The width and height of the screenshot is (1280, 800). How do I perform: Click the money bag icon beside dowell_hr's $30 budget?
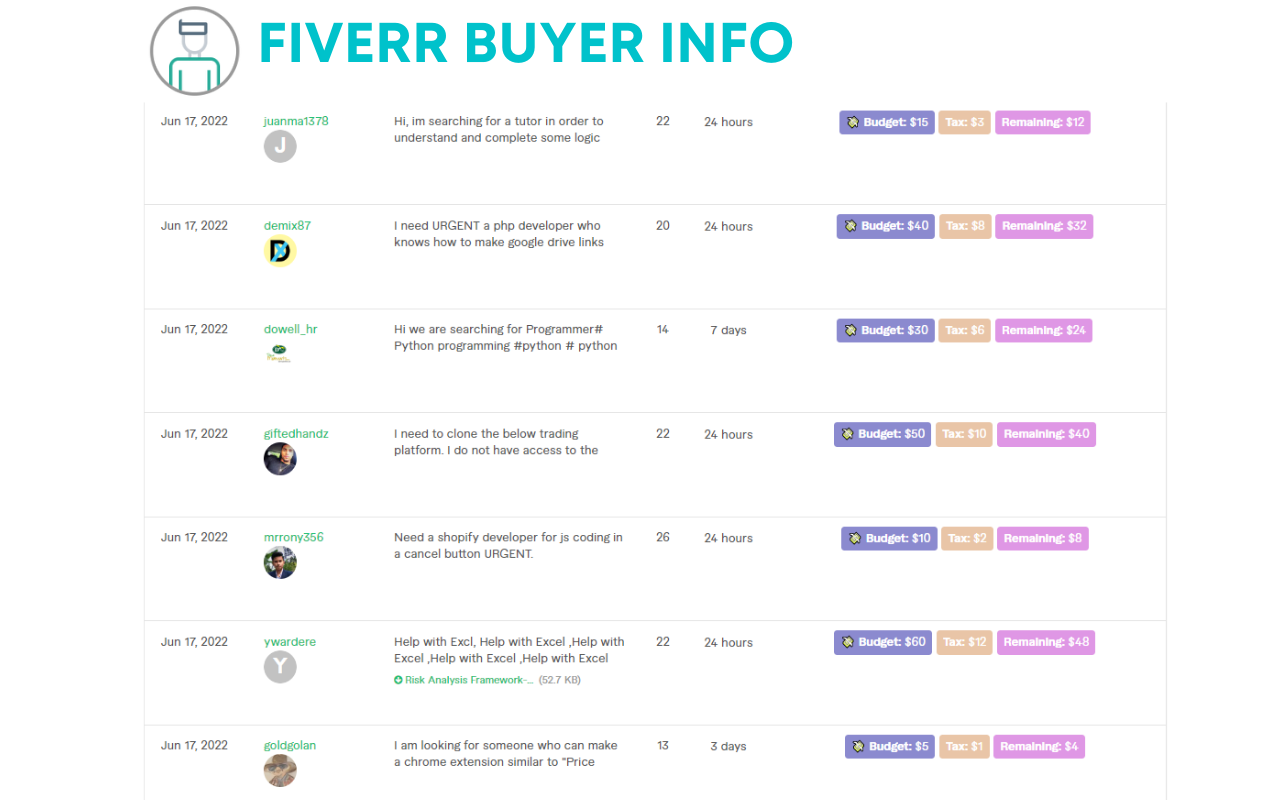[852, 330]
